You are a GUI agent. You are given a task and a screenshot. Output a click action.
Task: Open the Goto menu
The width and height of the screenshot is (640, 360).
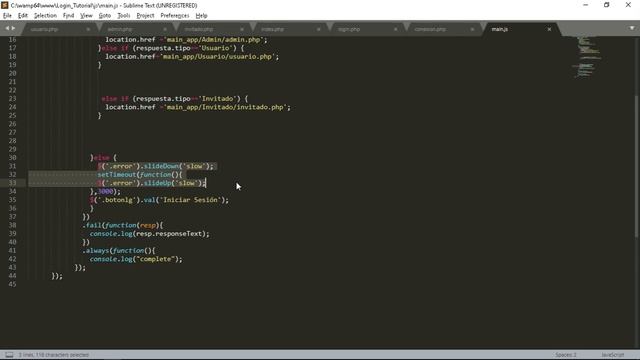pos(105,16)
